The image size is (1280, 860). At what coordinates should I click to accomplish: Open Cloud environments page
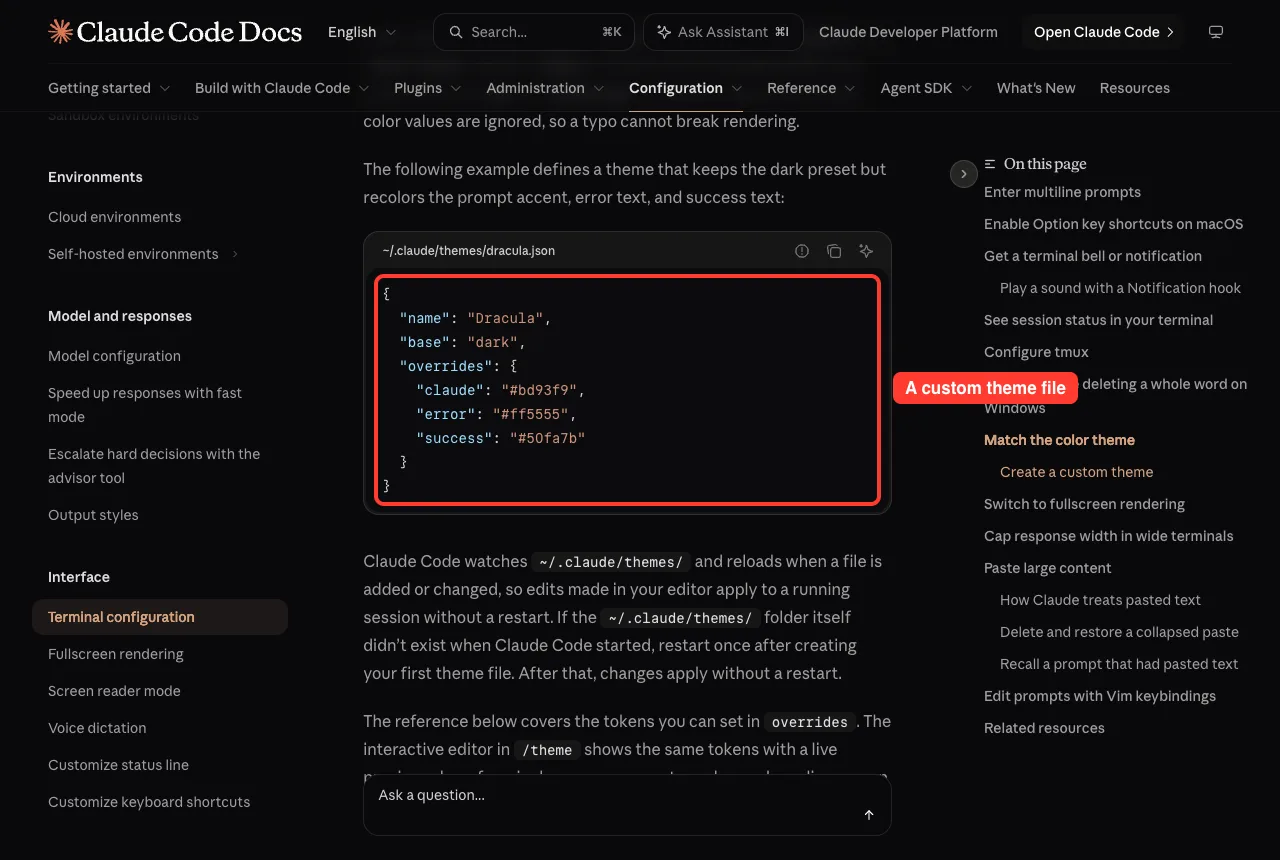(114, 217)
